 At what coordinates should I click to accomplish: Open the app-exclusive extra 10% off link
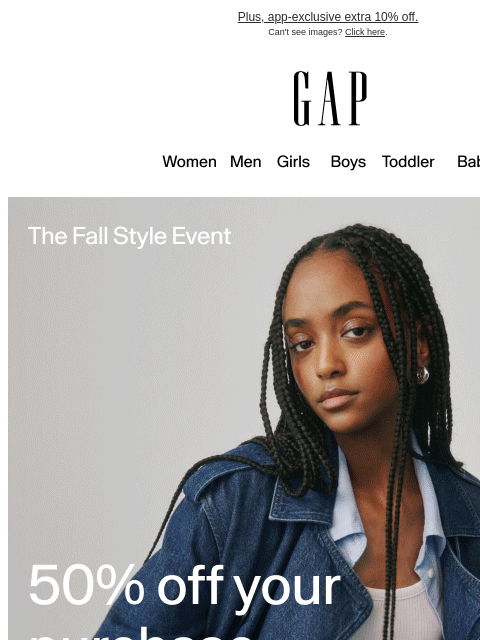click(x=328, y=17)
